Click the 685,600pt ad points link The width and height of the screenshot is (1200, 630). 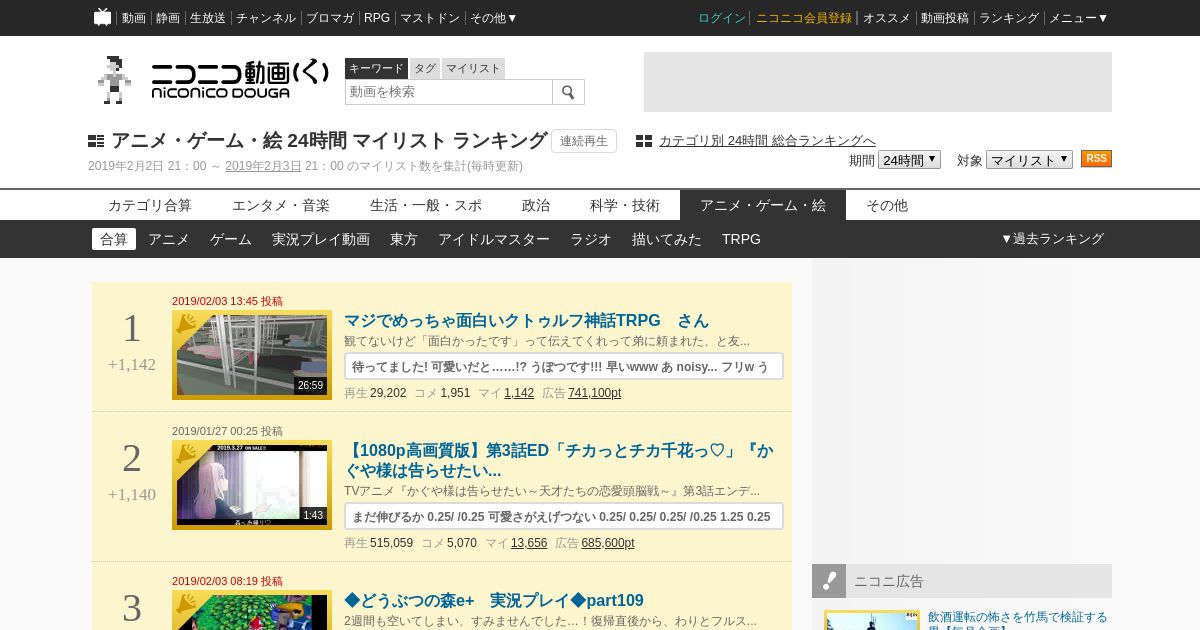[x=608, y=543]
